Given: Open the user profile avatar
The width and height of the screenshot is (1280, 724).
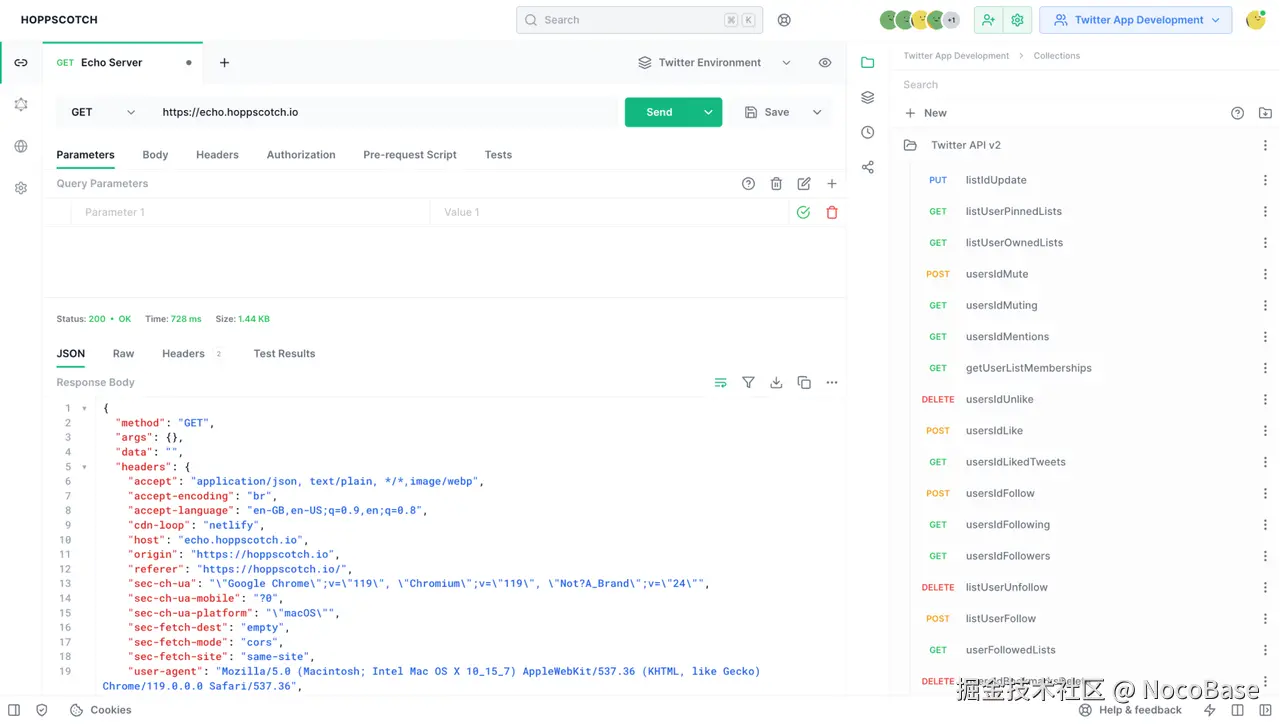Looking at the screenshot, I should [1255, 20].
